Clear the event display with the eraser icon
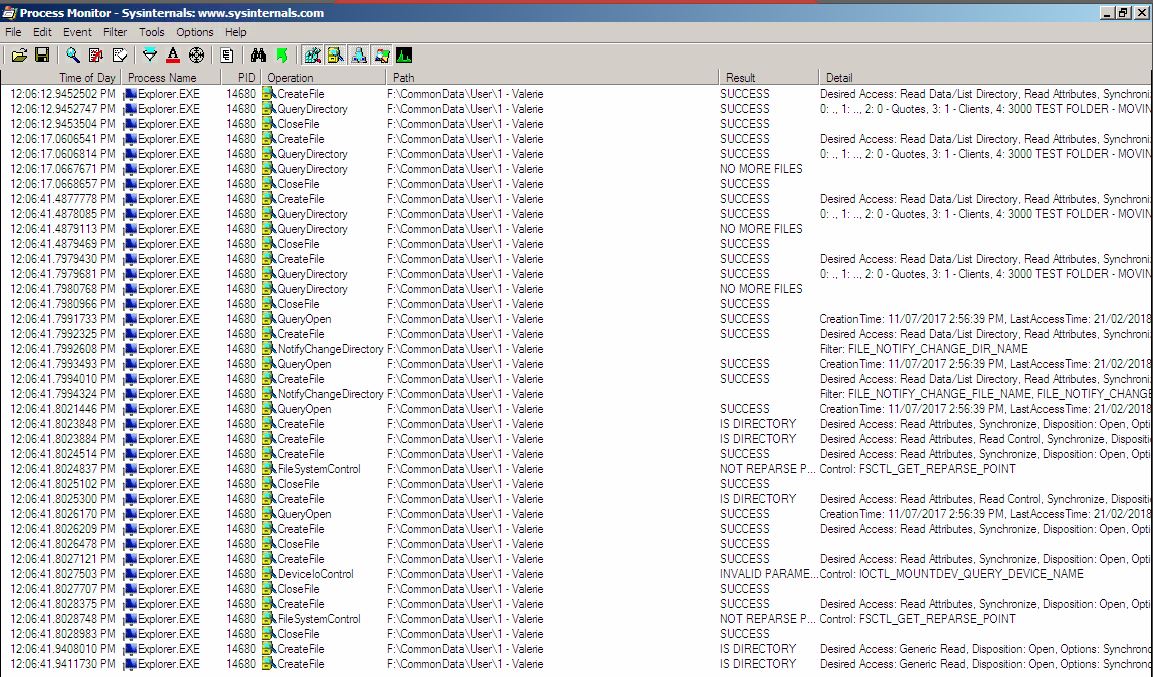1153x677 pixels. coord(120,55)
